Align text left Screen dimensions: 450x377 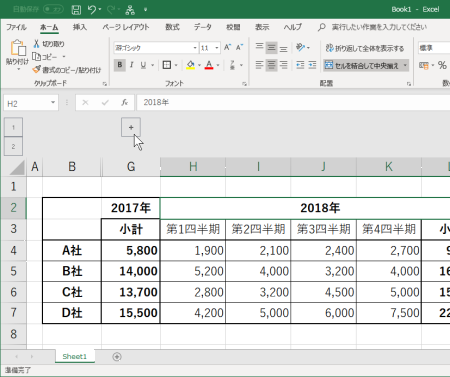(259, 65)
